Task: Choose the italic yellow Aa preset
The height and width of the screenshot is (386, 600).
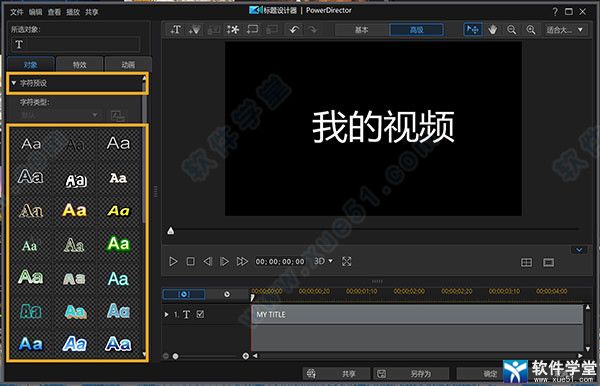Action: [119, 210]
